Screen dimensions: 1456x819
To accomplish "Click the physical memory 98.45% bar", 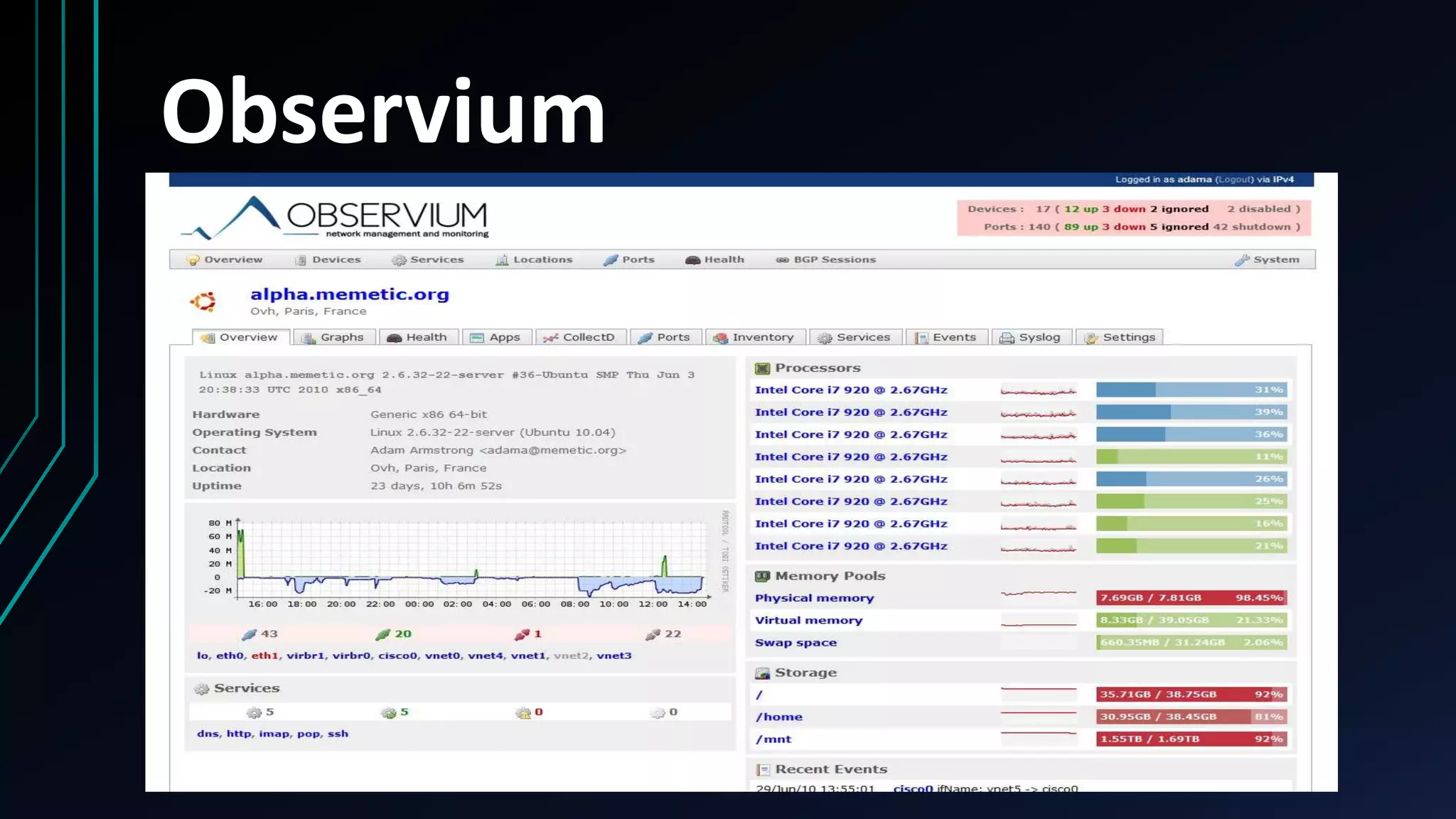I will (1192, 598).
